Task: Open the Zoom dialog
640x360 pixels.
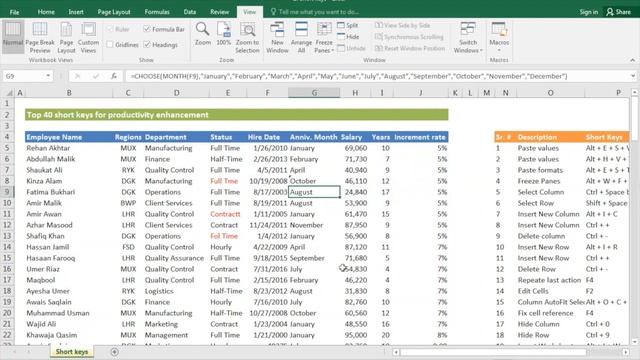Action: point(202,34)
